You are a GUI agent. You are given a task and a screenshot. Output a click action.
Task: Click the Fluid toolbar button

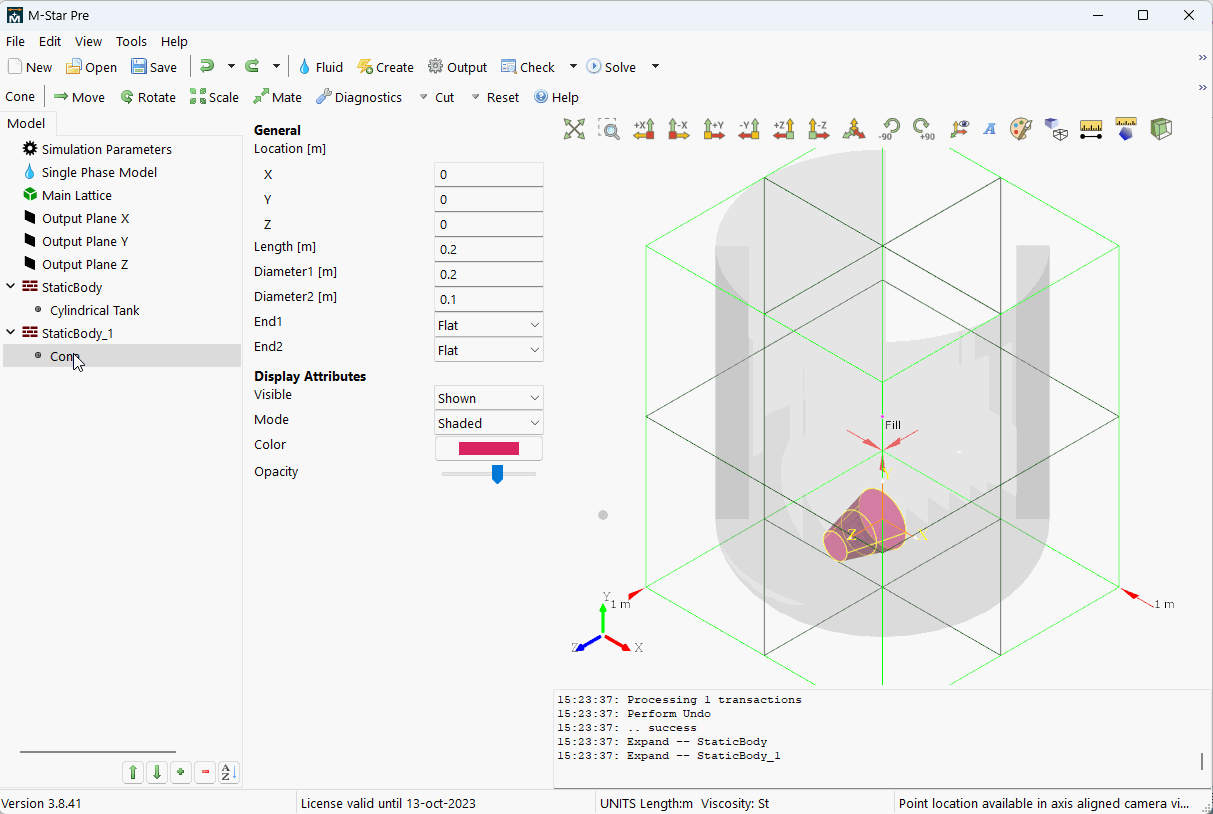point(320,67)
